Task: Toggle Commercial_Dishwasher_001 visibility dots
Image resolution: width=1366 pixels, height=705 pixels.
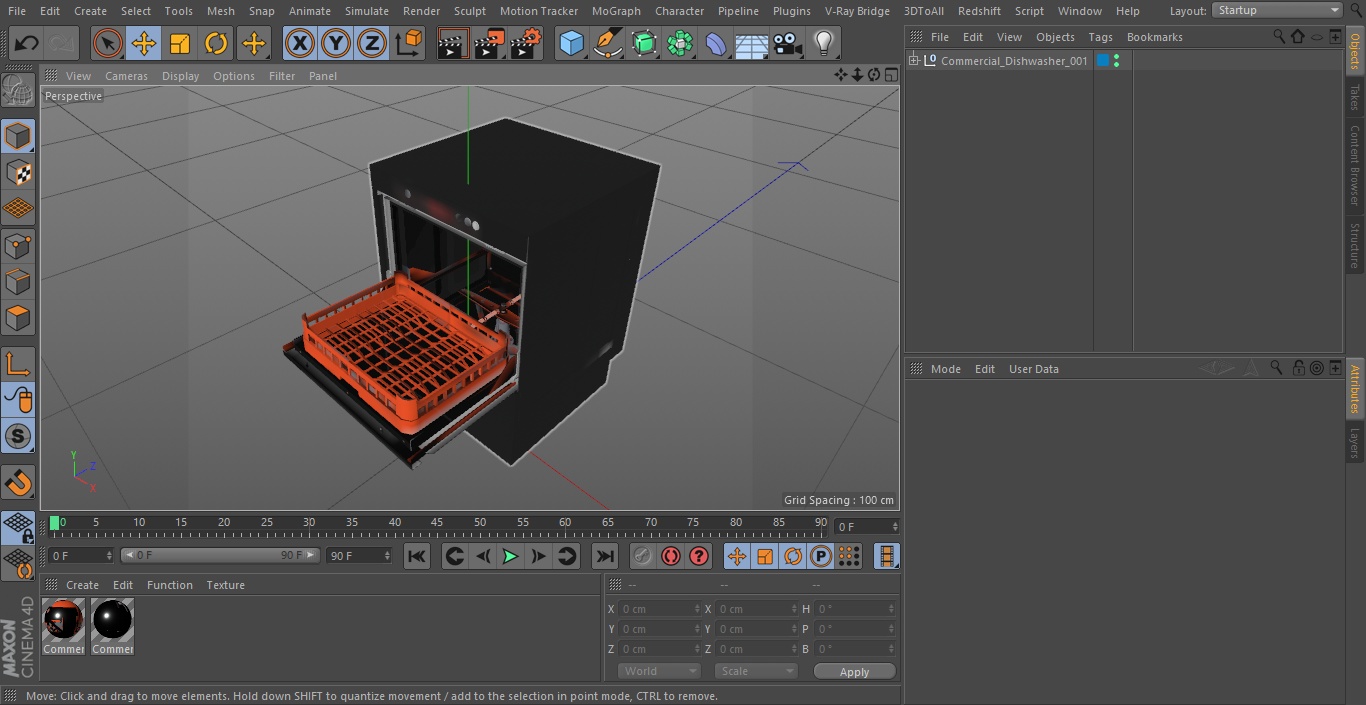Action: point(1116,61)
